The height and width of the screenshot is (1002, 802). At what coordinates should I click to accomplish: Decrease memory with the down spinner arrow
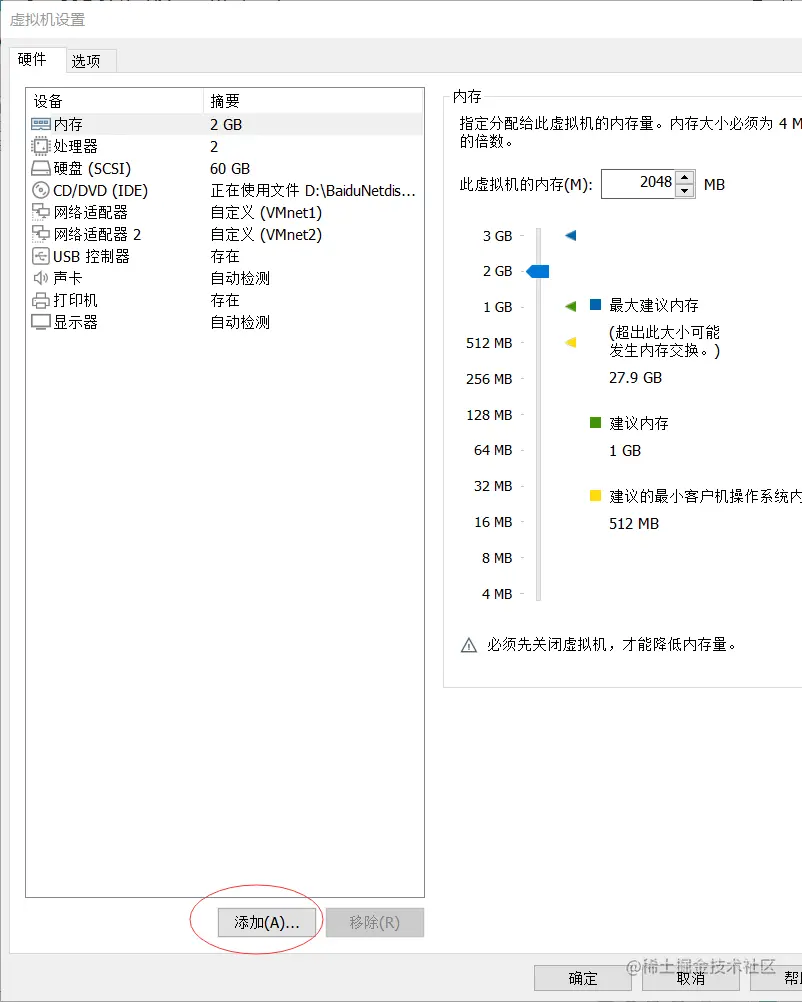[x=684, y=190]
